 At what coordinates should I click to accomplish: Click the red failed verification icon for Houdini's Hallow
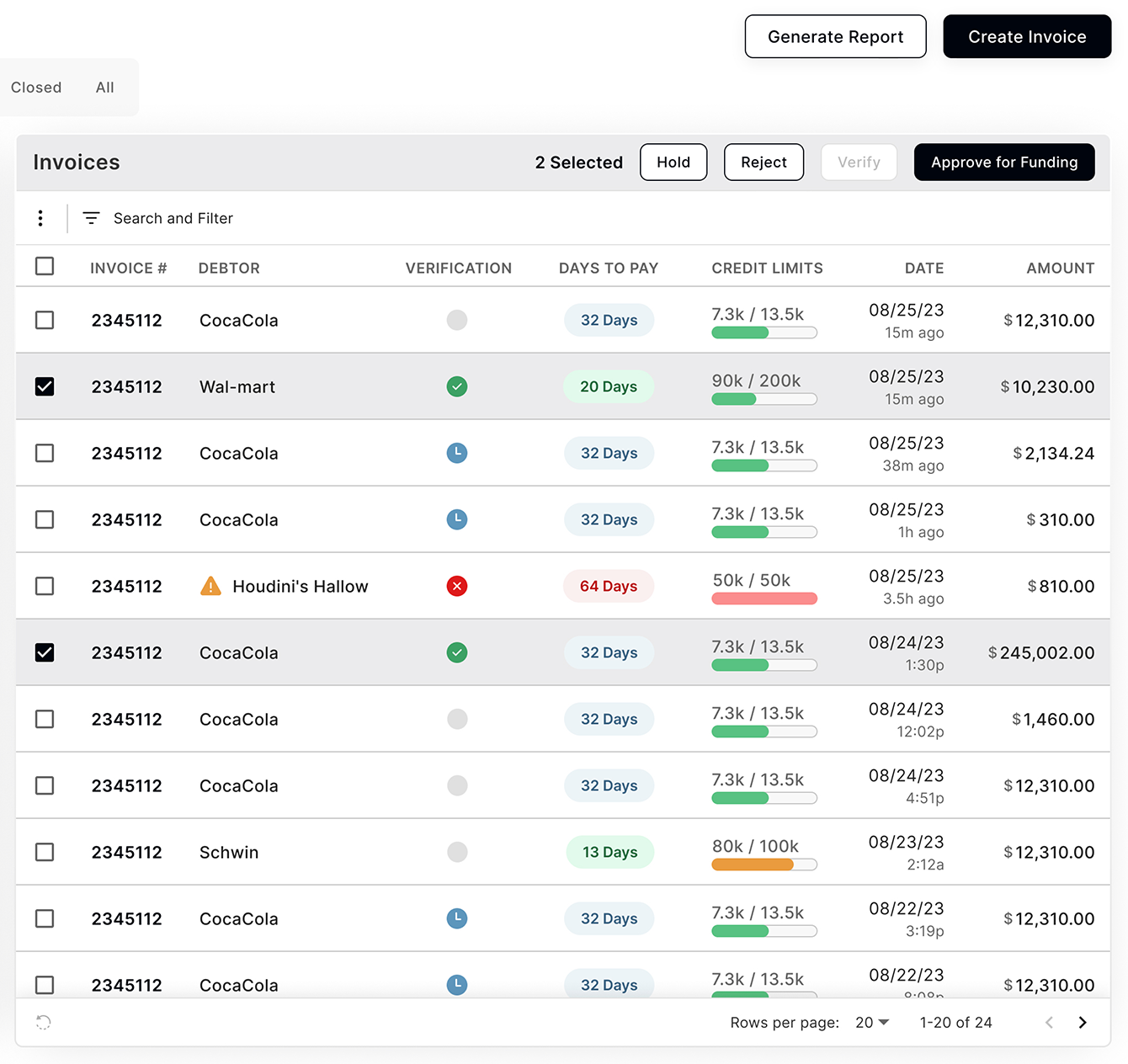[x=457, y=586]
